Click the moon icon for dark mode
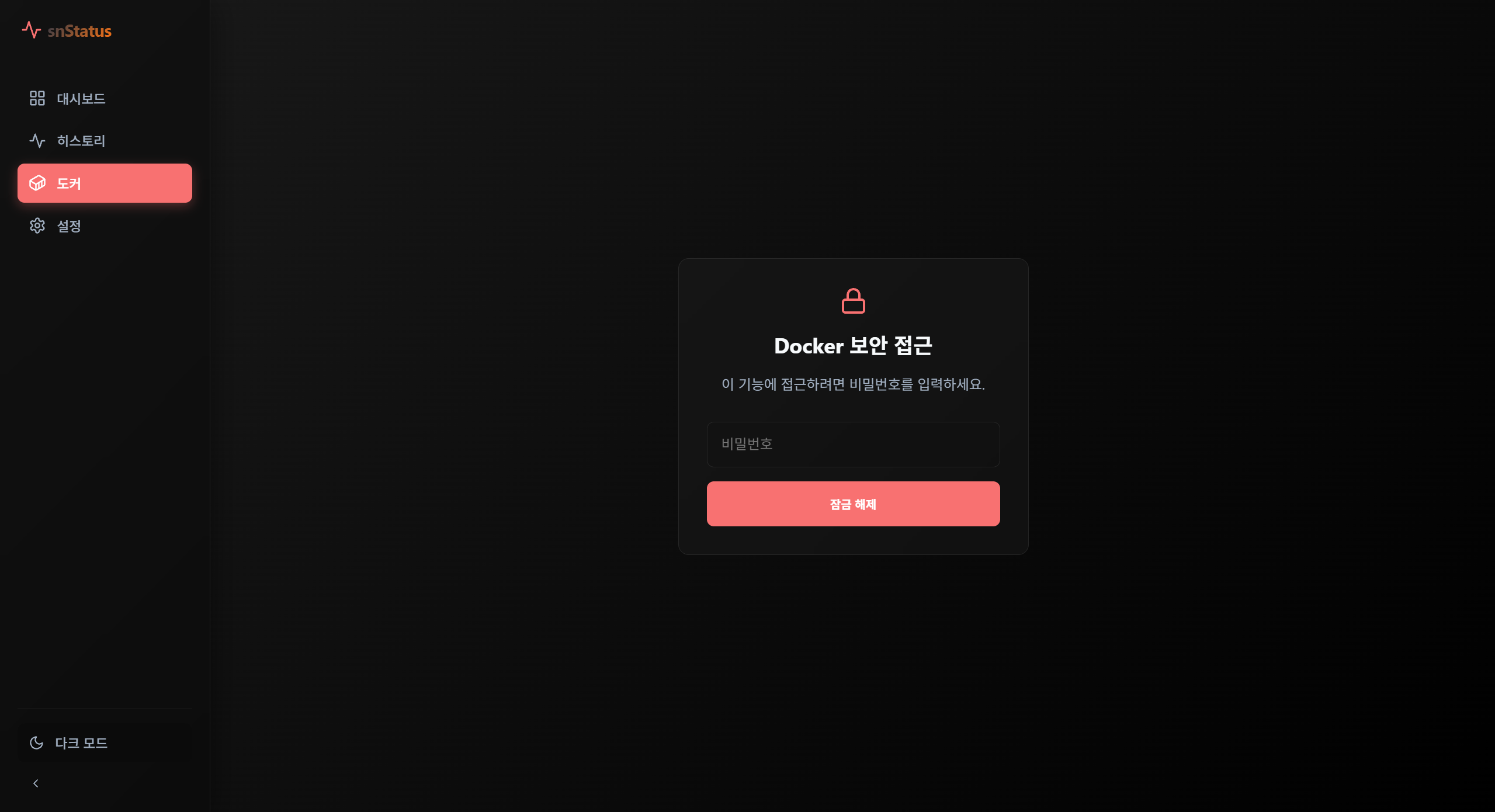 click(x=37, y=742)
